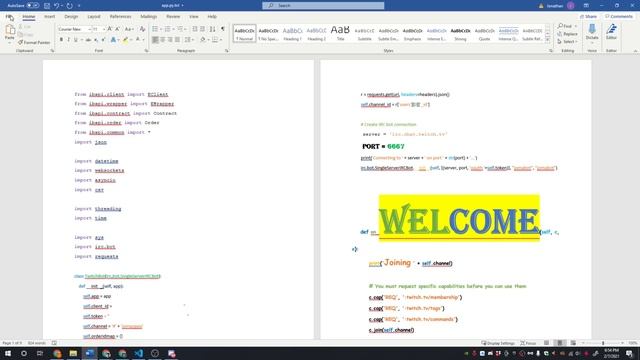Viewport: 640px width, 360px height.
Task: Click the Replace button
Action: [567, 34]
